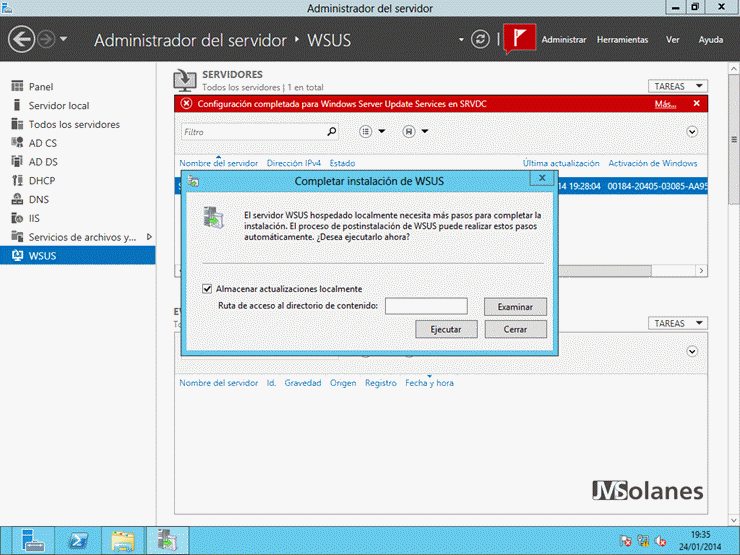Open TAREAS dropdown in Servidores section

pos(678,86)
